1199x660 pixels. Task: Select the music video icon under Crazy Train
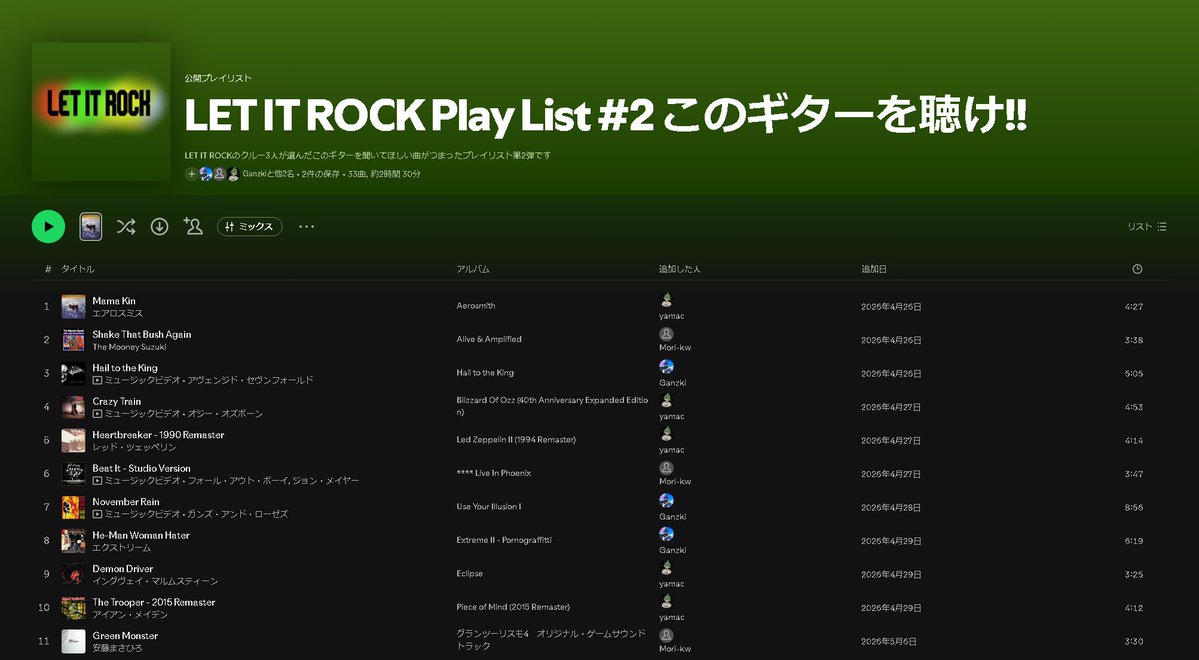click(x=97, y=414)
